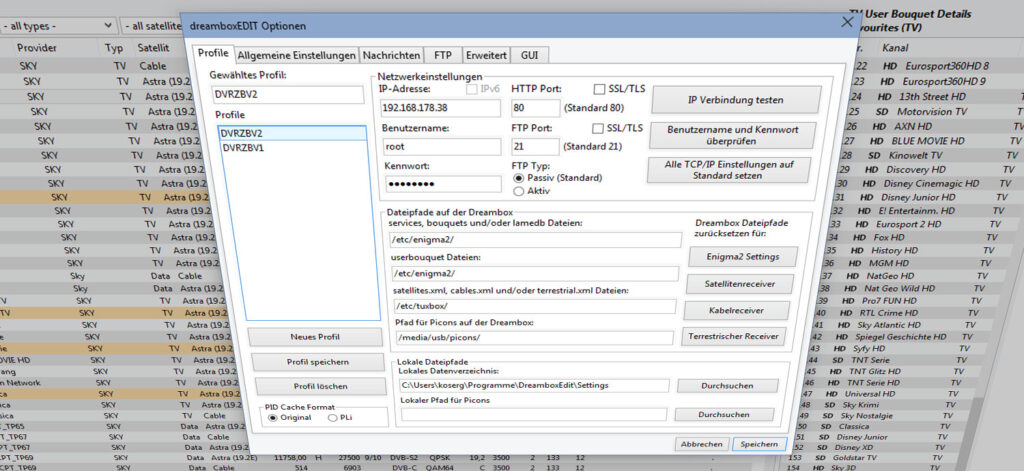Open the 'all satellites' dropdown filter
This screenshot has height=471, width=1024.
coord(150,25)
